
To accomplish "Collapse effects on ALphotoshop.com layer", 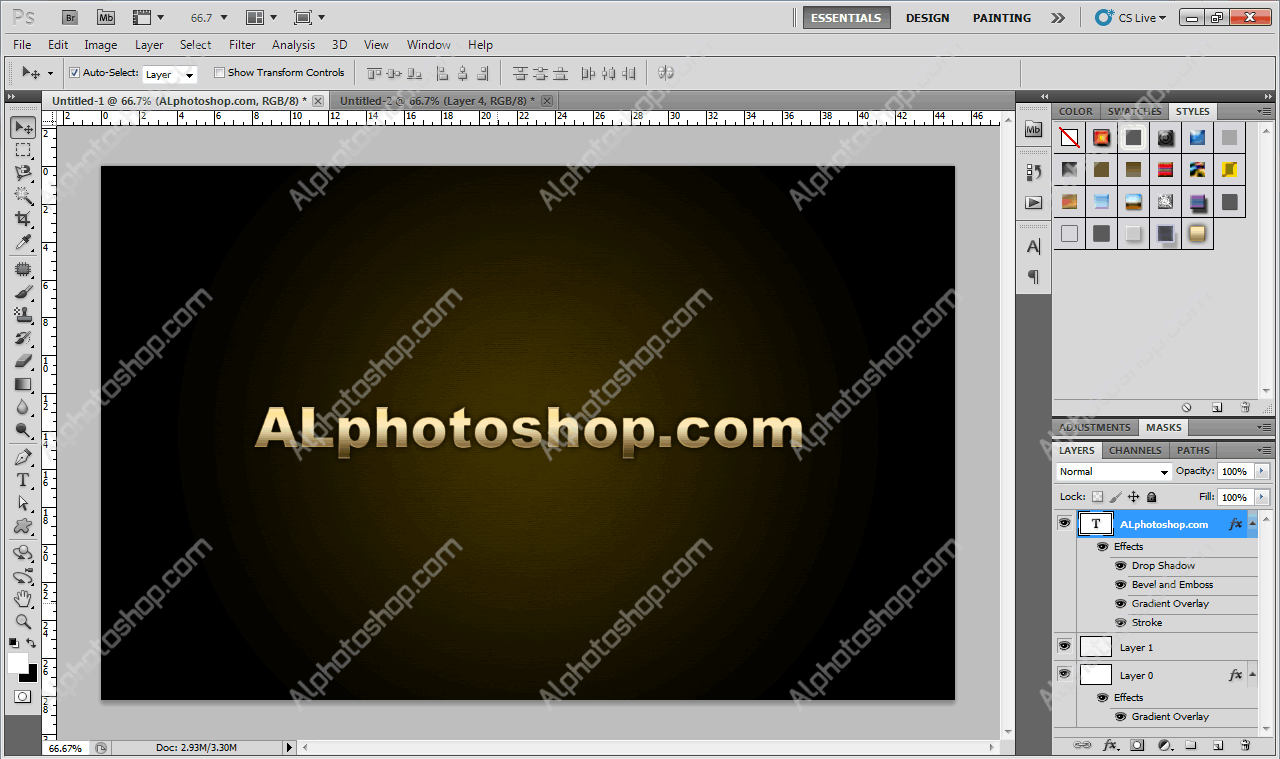I will [x=1253, y=523].
